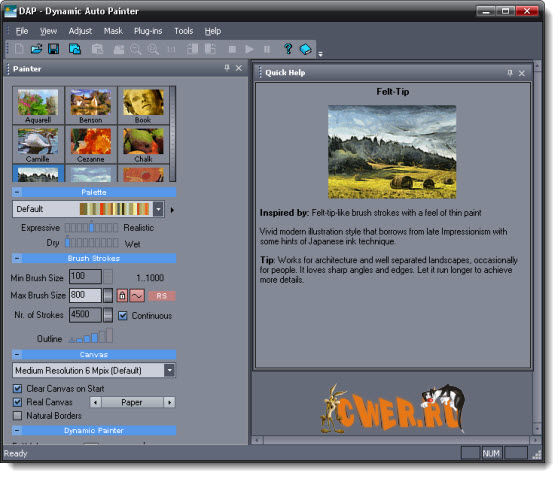
Task: Open the canvas resolution dropdown
Action: pos(170,370)
